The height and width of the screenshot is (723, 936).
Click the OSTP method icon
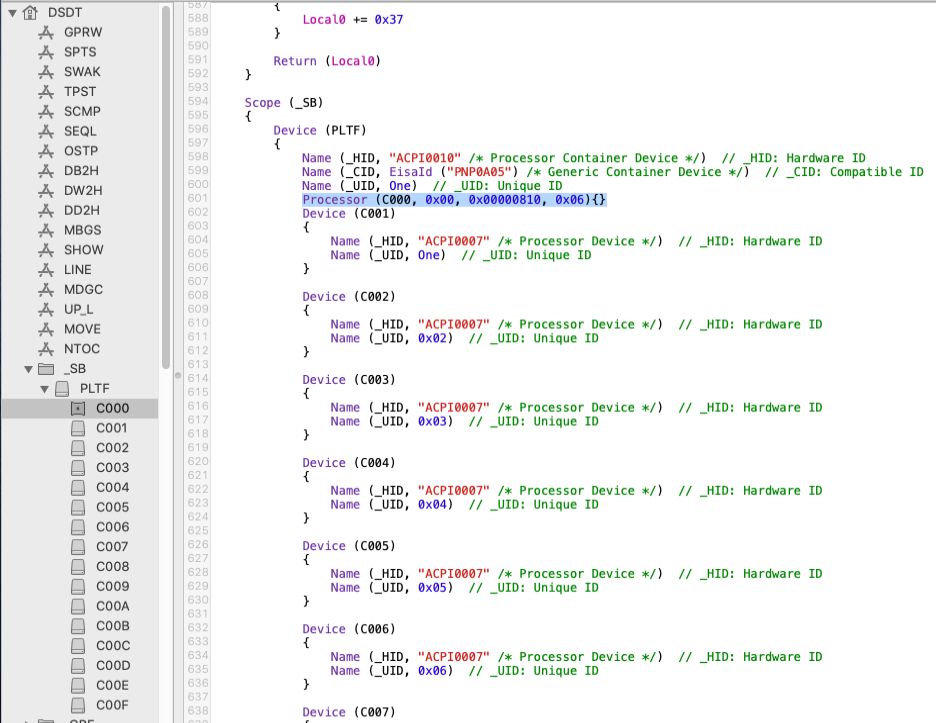(45, 151)
